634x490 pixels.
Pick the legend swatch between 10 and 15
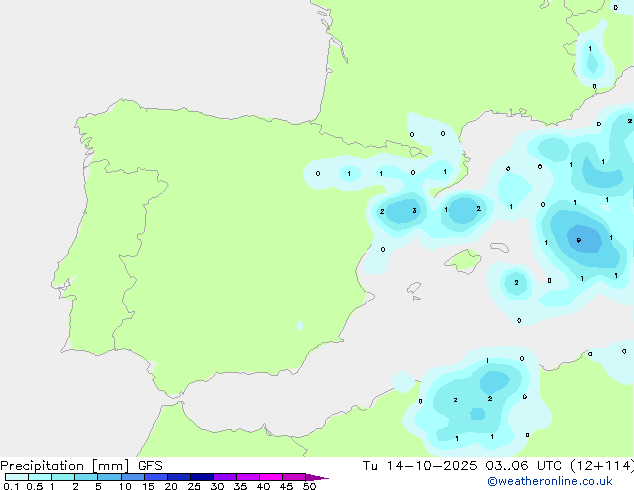[x=133, y=477]
